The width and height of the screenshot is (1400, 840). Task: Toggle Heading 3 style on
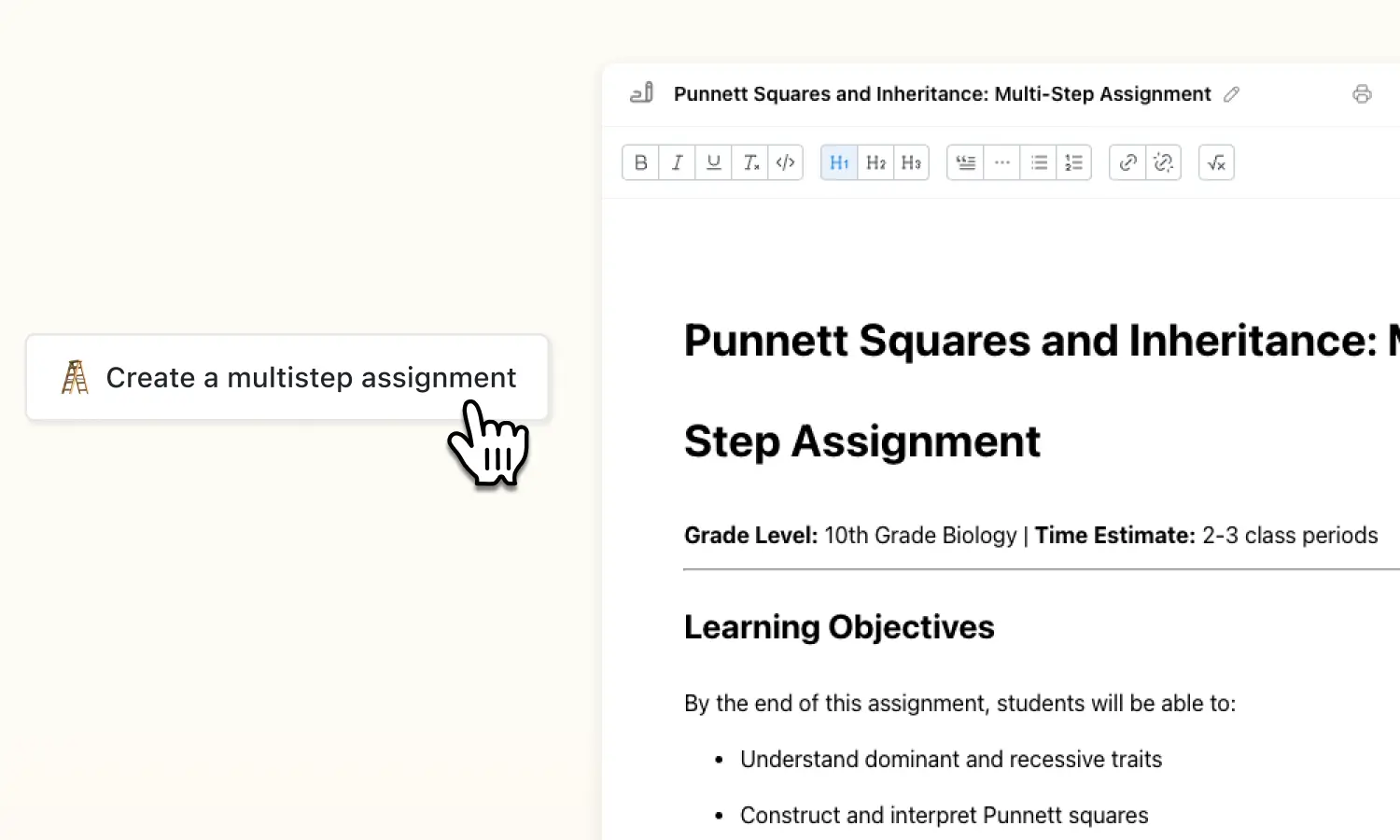pos(911,162)
